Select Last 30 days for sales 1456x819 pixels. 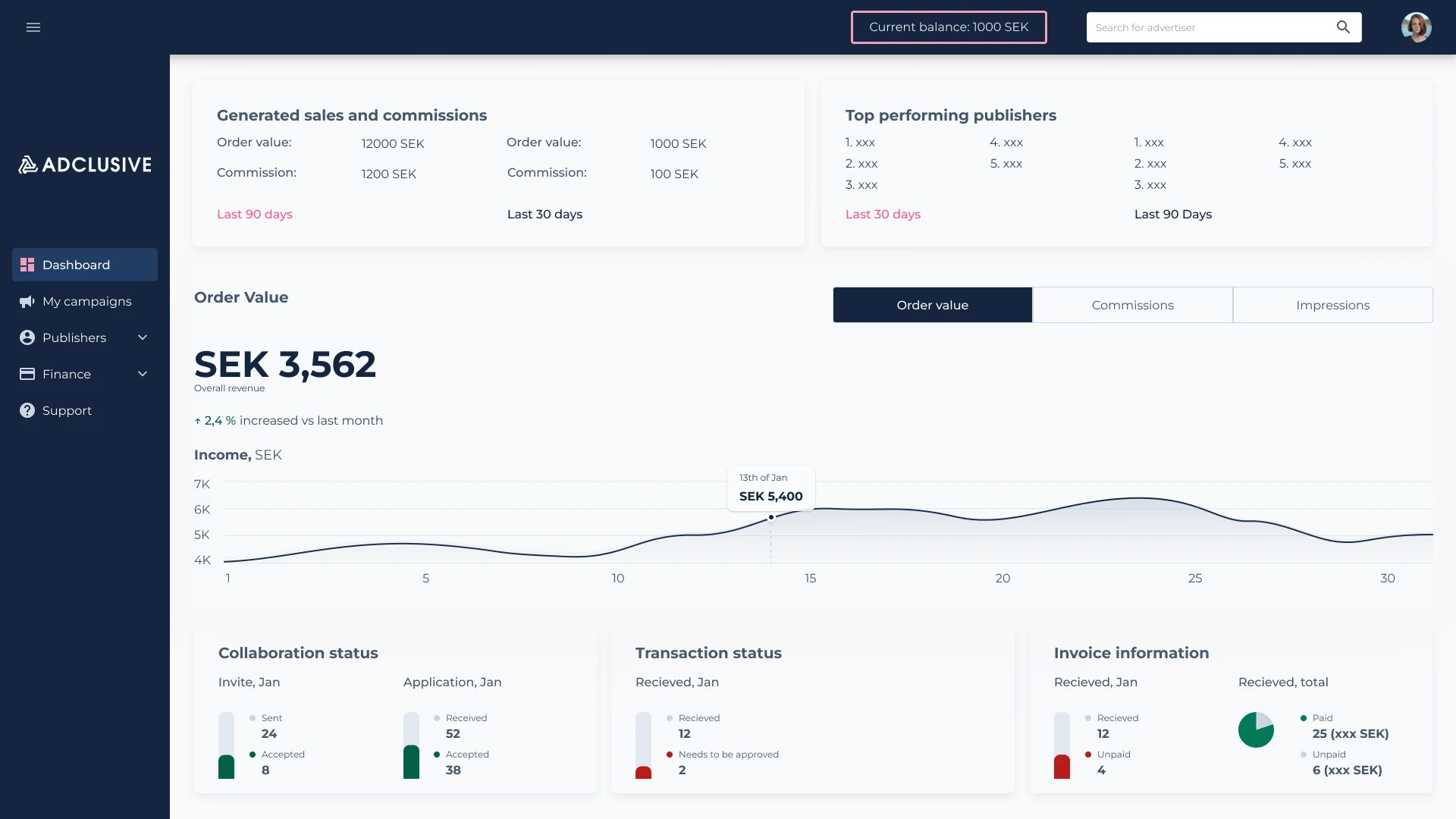(x=544, y=215)
